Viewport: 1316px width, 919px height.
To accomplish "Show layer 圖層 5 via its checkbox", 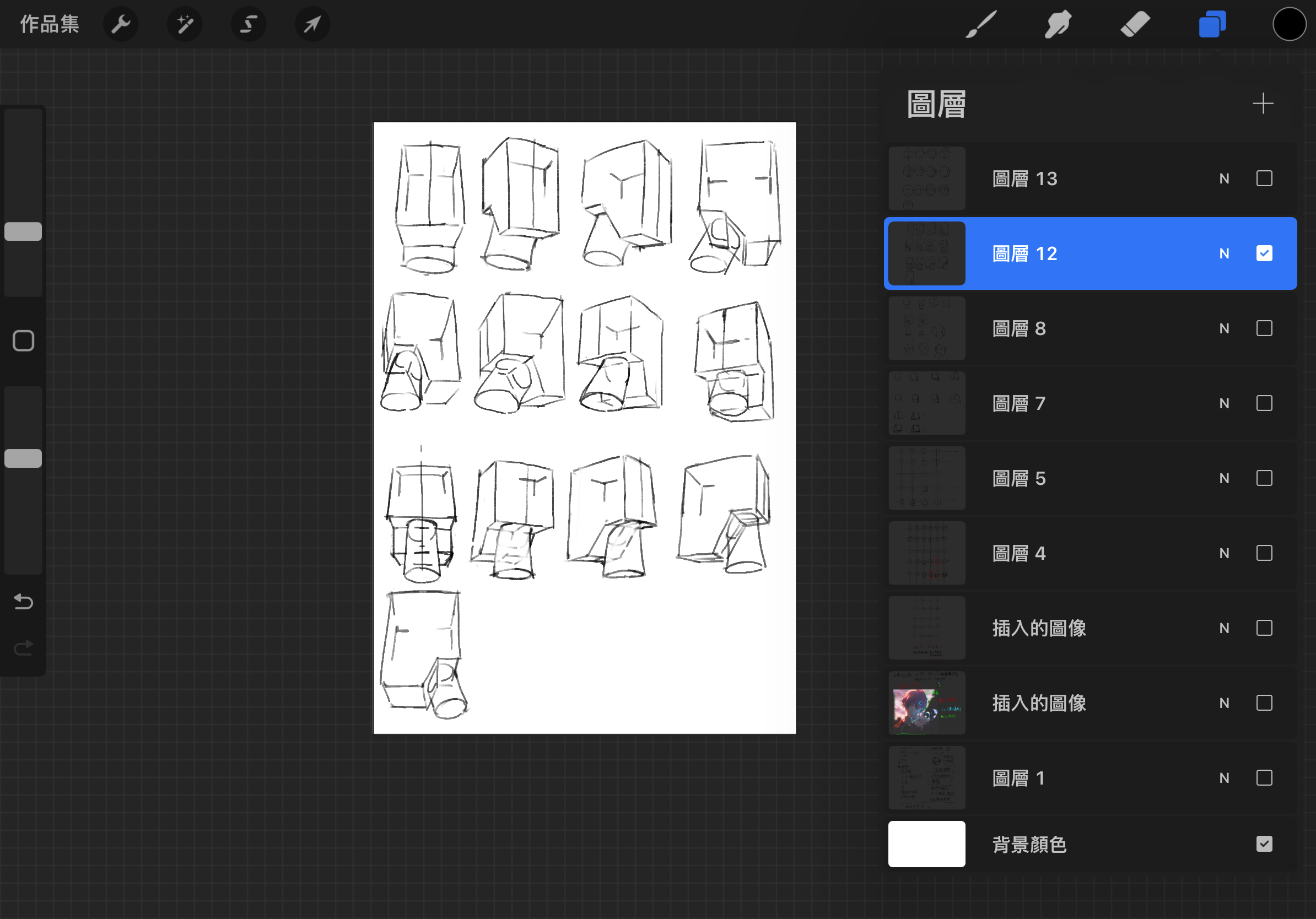I will [x=1264, y=478].
